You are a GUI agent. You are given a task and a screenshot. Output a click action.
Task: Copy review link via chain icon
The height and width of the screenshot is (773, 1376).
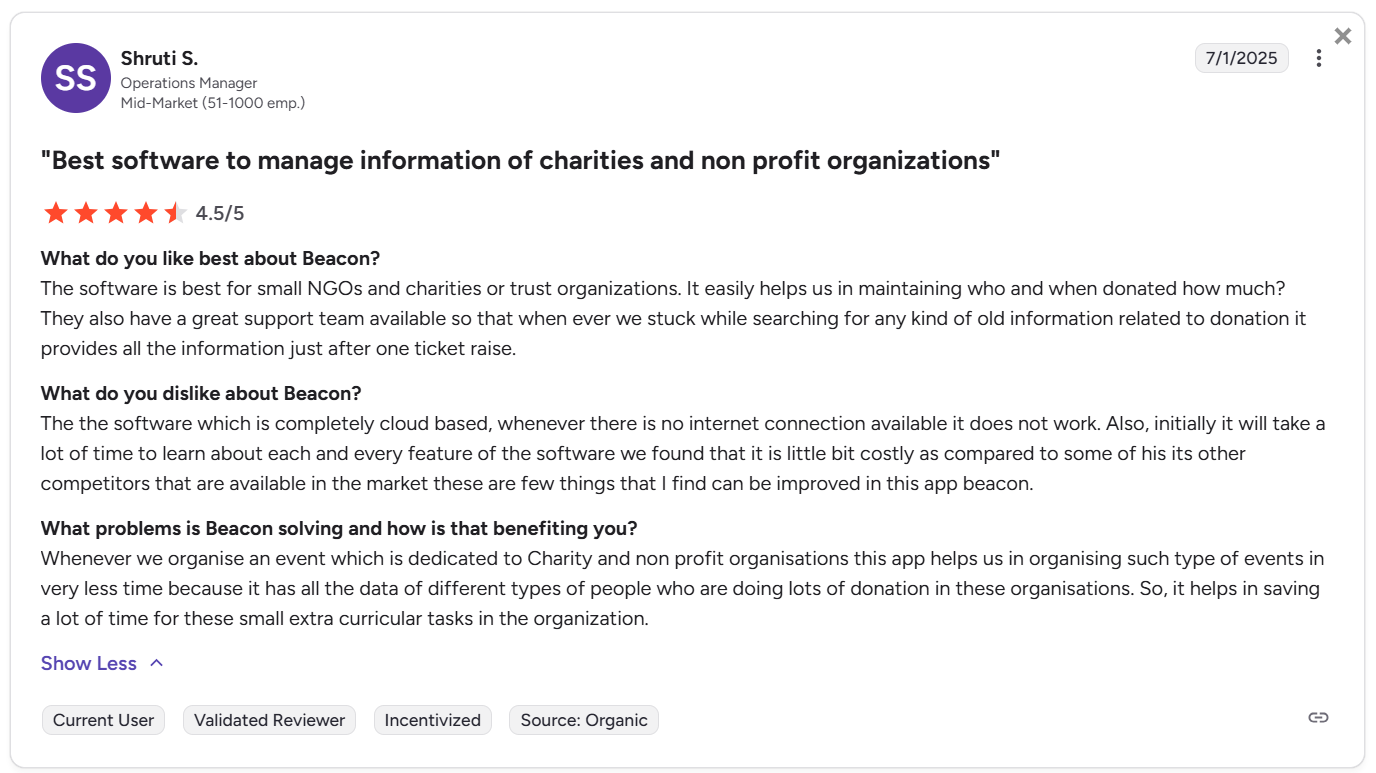(1319, 717)
